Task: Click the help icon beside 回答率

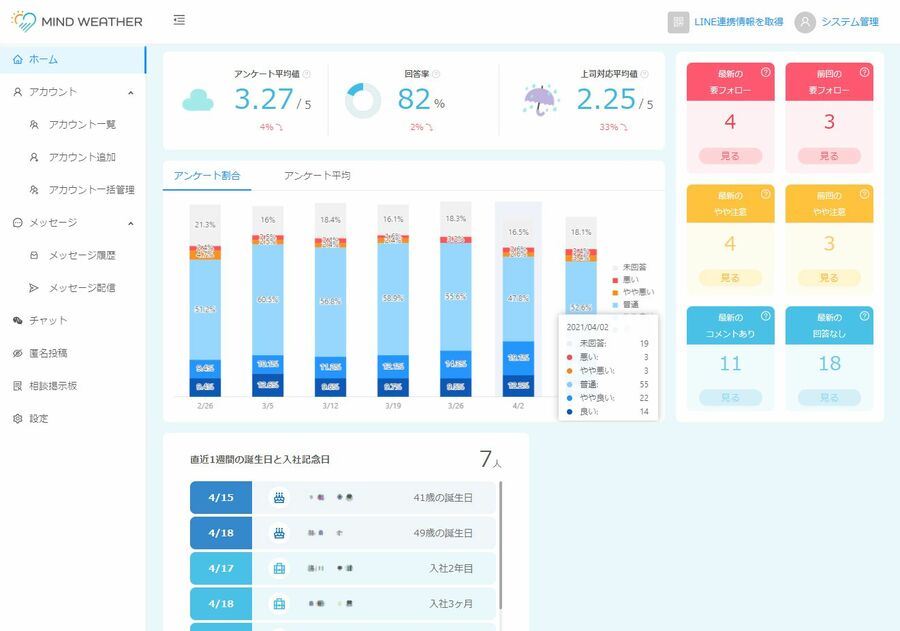Action: [436, 74]
